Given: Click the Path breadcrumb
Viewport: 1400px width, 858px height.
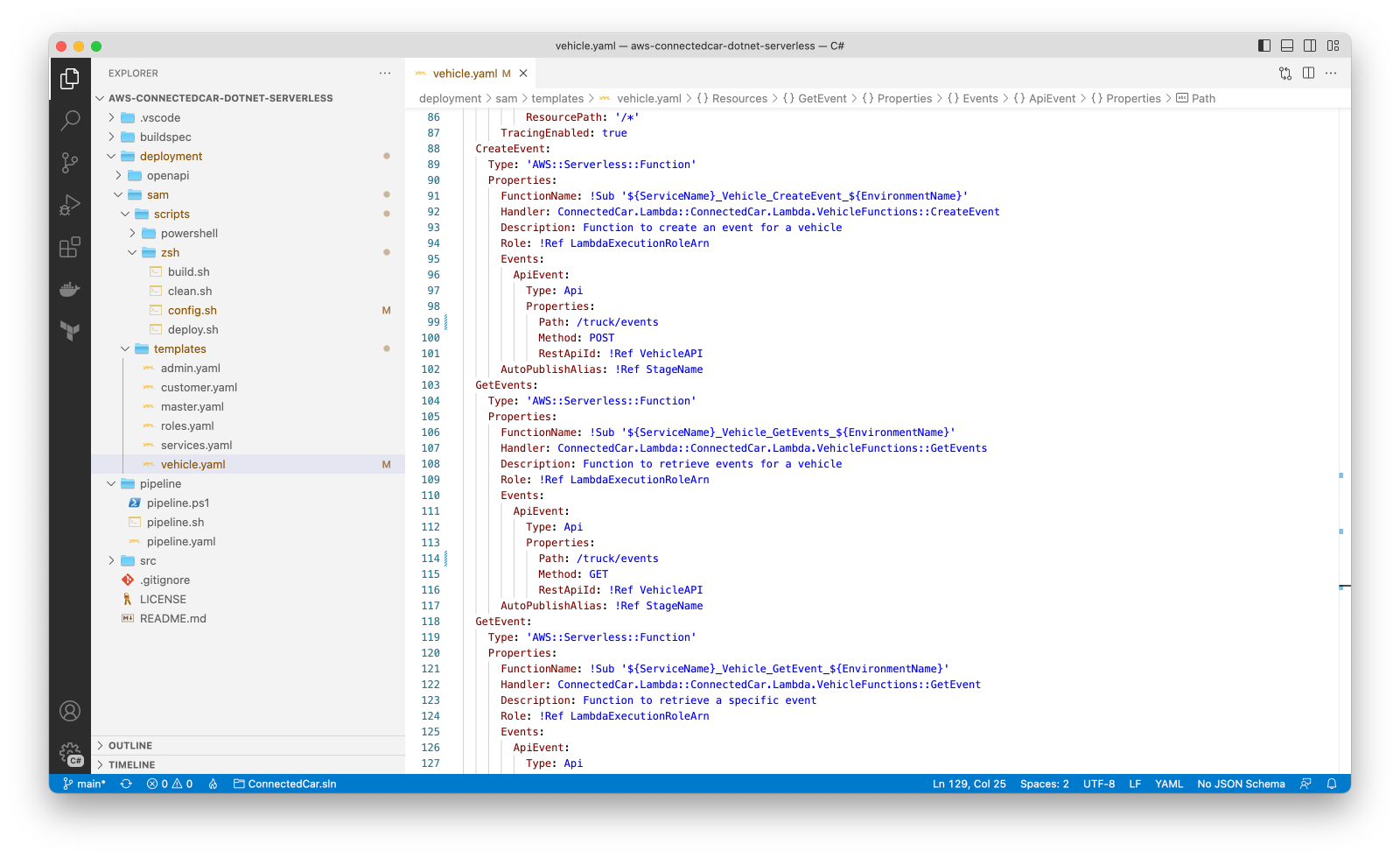Looking at the screenshot, I should [1195, 98].
